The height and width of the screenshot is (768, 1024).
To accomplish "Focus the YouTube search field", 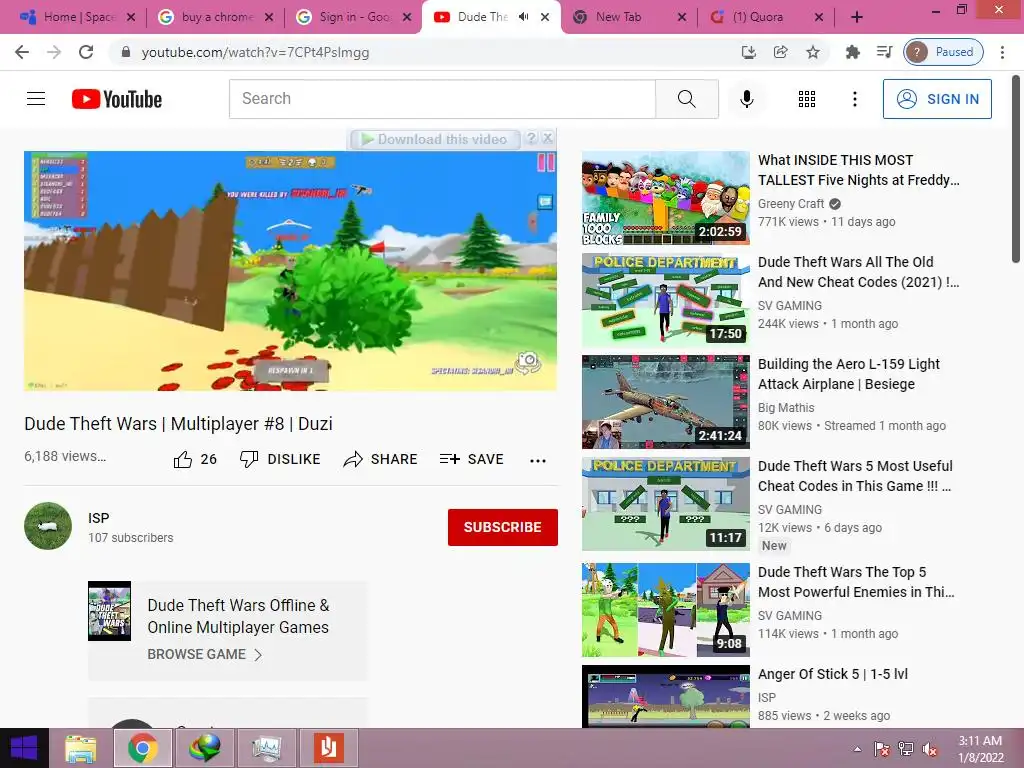I will pos(442,99).
